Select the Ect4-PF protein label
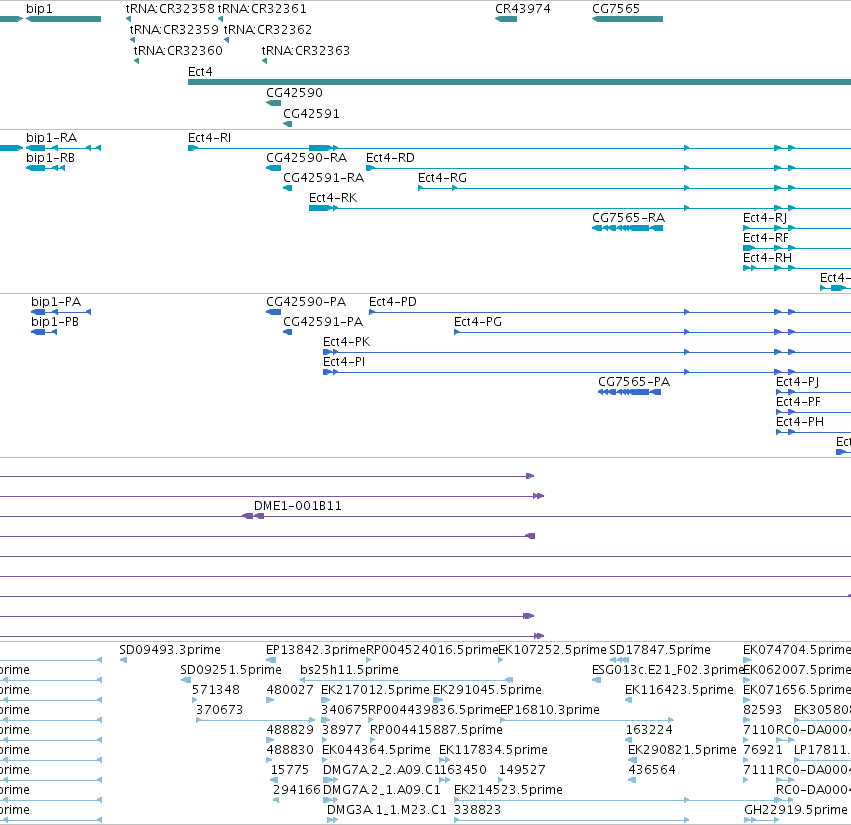851x825 pixels. click(798, 402)
